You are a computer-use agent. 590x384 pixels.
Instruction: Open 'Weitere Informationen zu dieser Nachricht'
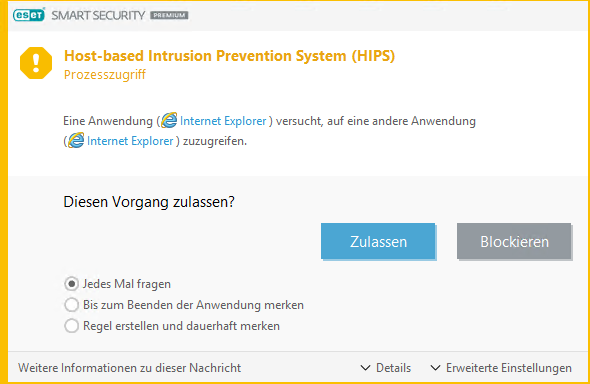tap(129, 368)
